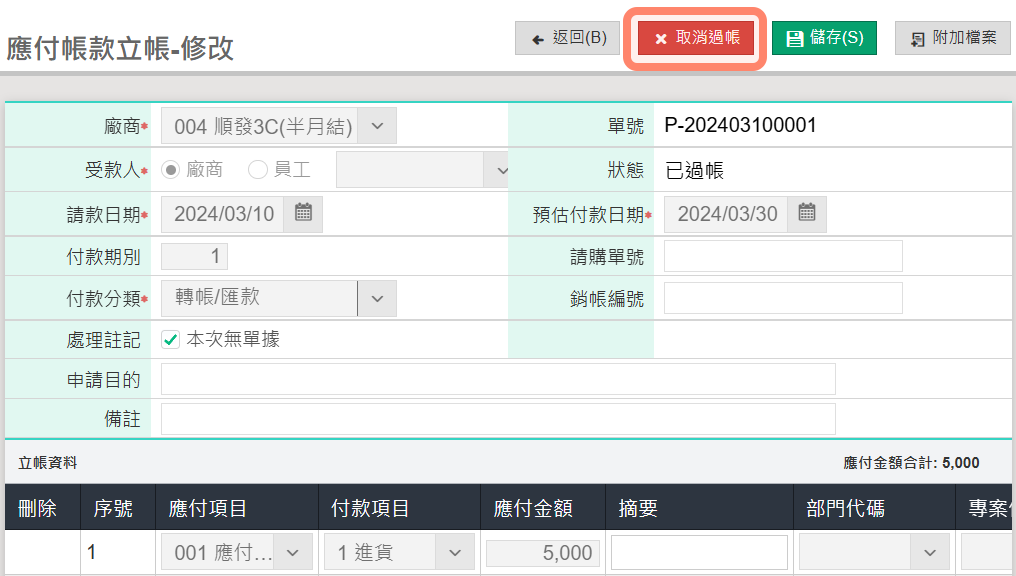The width and height of the screenshot is (1016, 576).
Task: Open the 預估付款日期 calendar picker icon
Action: pyautogui.click(x=807, y=213)
